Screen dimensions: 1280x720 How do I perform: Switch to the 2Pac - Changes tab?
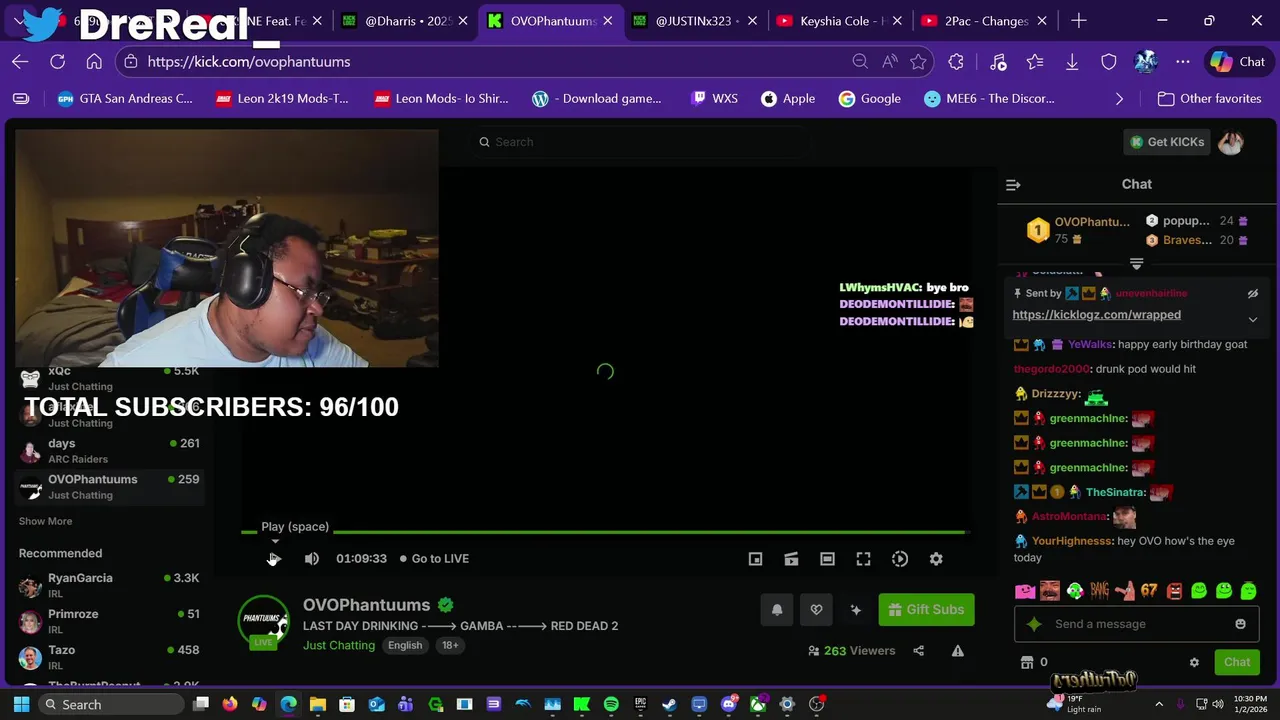click(985, 21)
